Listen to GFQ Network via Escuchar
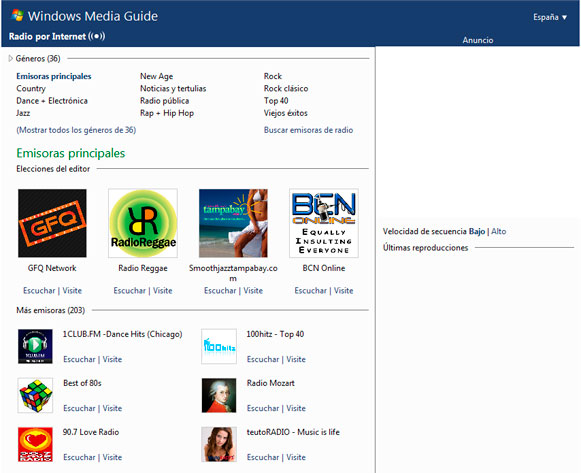 point(39,291)
